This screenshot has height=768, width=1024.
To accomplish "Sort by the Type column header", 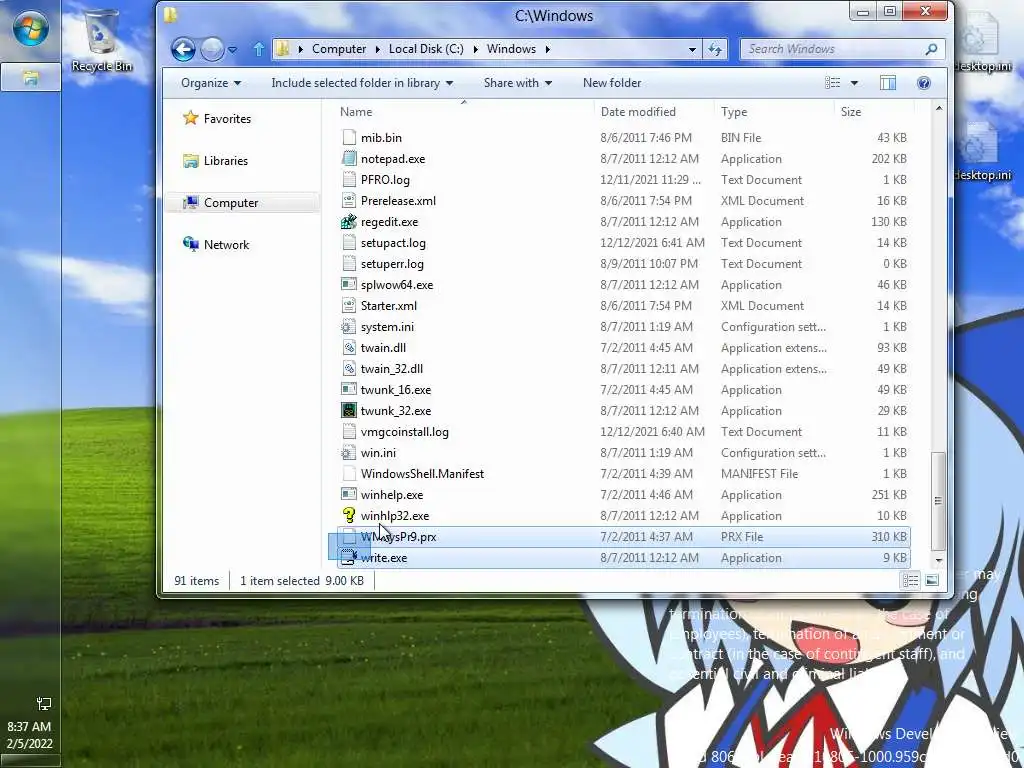I will tap(734, 112).
